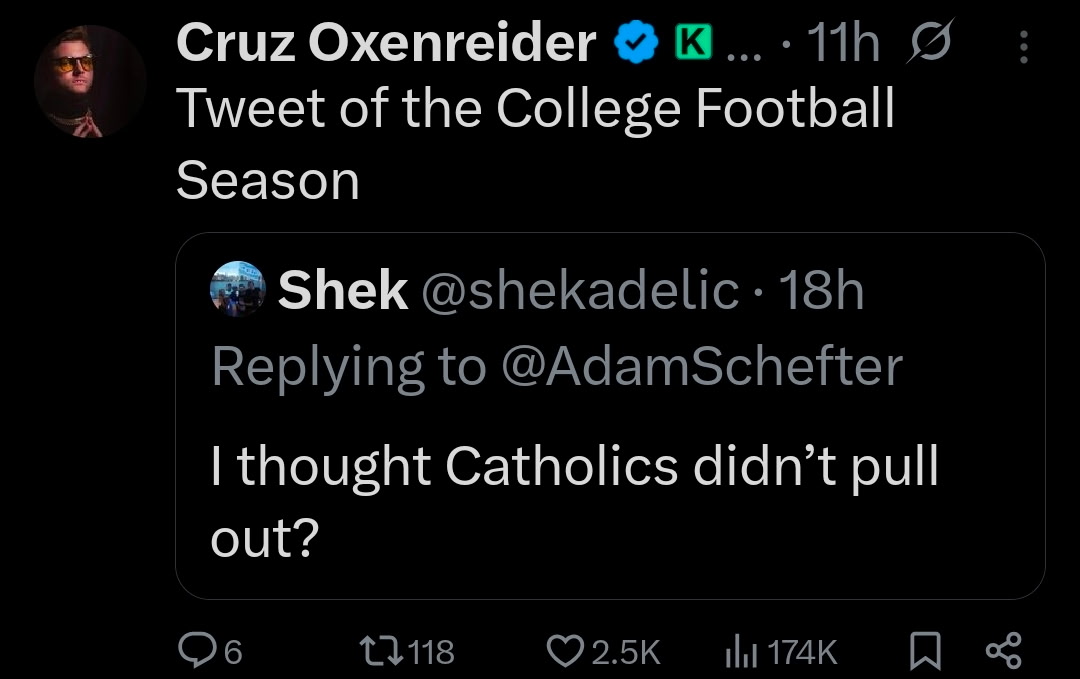Click the "Tweet of the College Football Season" text
This screenshot has height=679, width=1080.
(x=534, y=110)
